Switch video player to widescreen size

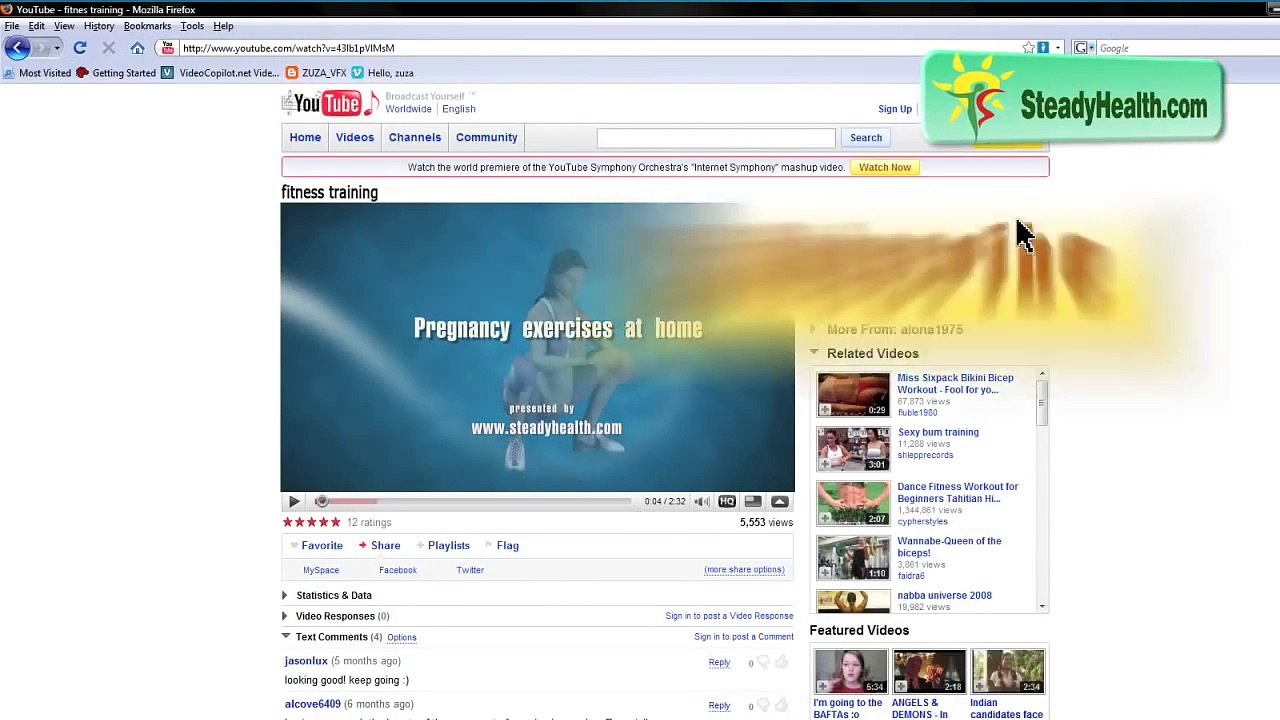[753, 502]
